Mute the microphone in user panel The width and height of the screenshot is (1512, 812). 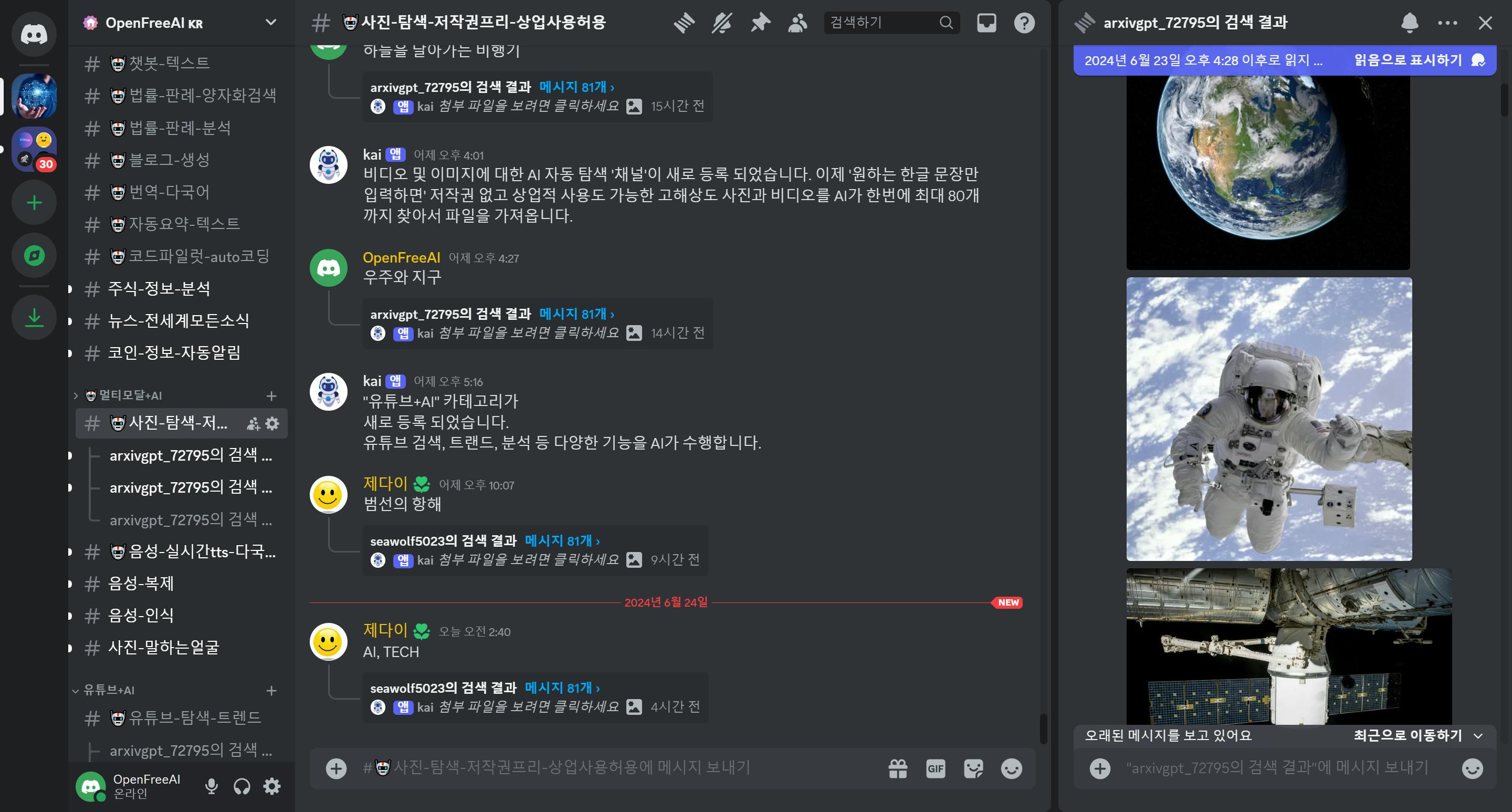pos(211,786)
